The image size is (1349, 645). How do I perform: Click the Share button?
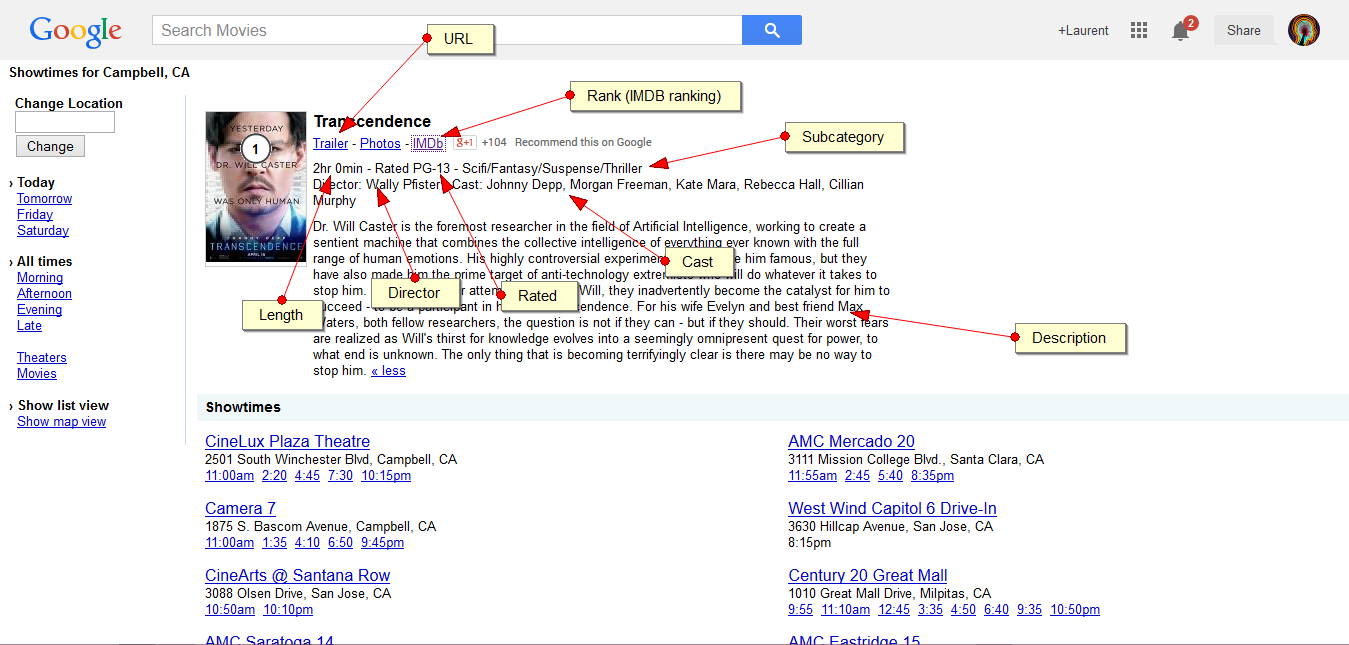1243,30
